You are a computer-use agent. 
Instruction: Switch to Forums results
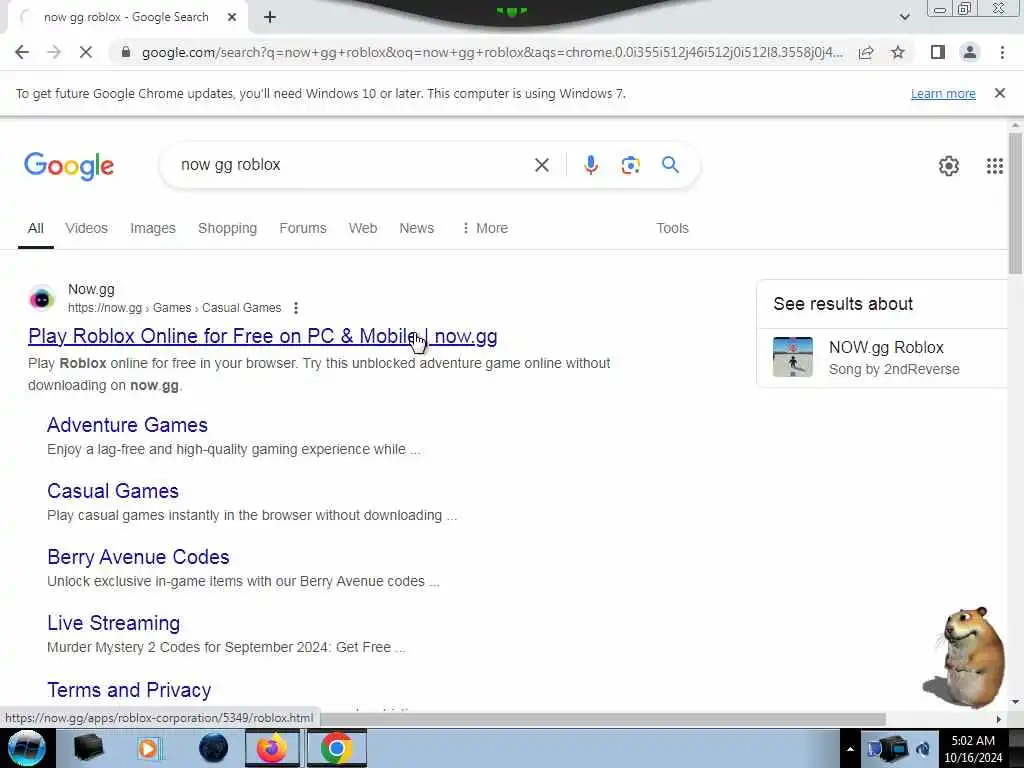click(303, 228)
